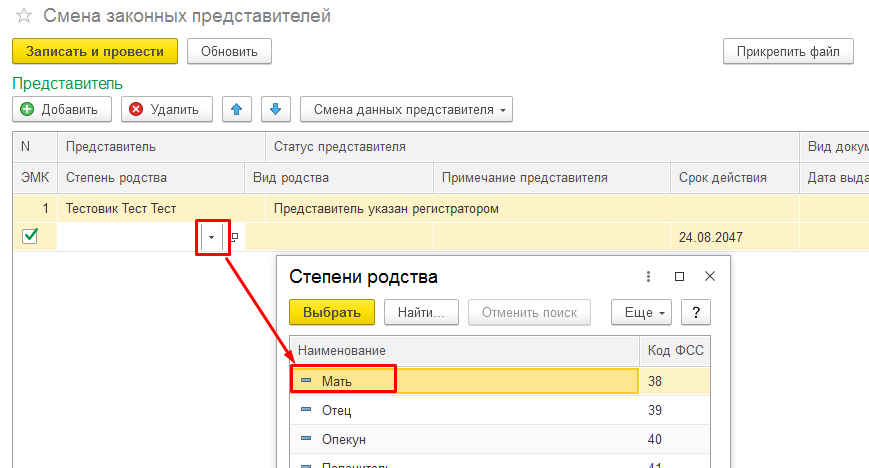Click the Прикрепить файл button

(x=788, y=51)
